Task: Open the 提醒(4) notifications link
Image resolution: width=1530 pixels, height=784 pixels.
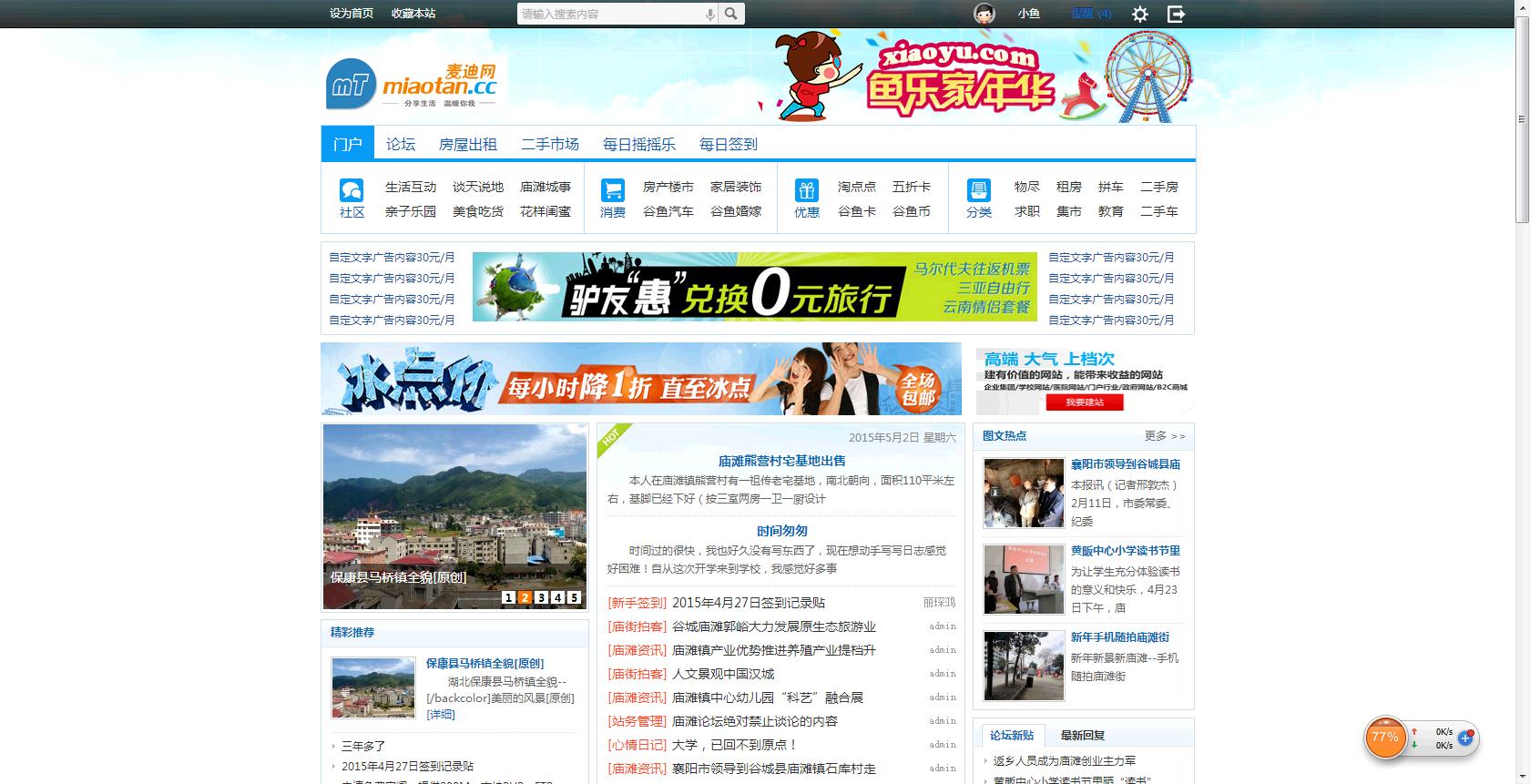Action: [x=1091, y=14]
